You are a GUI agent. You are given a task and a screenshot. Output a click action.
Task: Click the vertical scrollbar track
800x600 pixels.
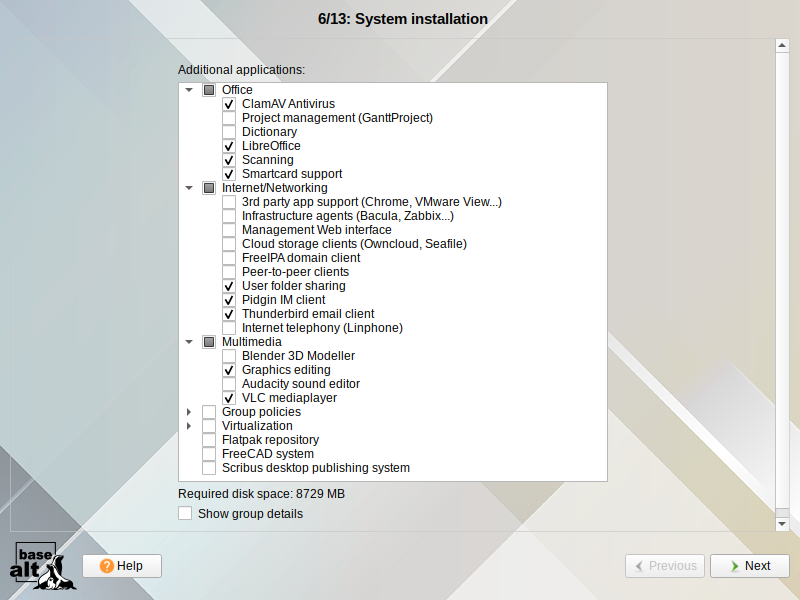tap(782, 281)
